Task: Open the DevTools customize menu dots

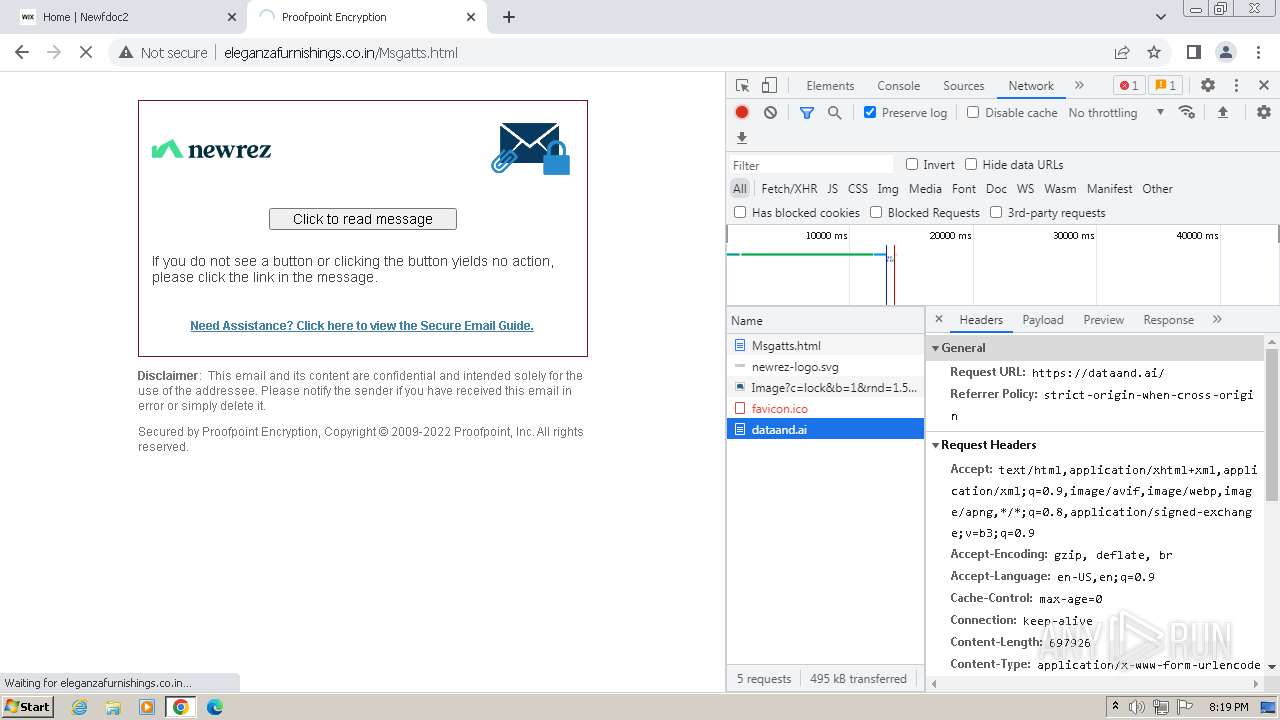Action: tap(1236, 85)
